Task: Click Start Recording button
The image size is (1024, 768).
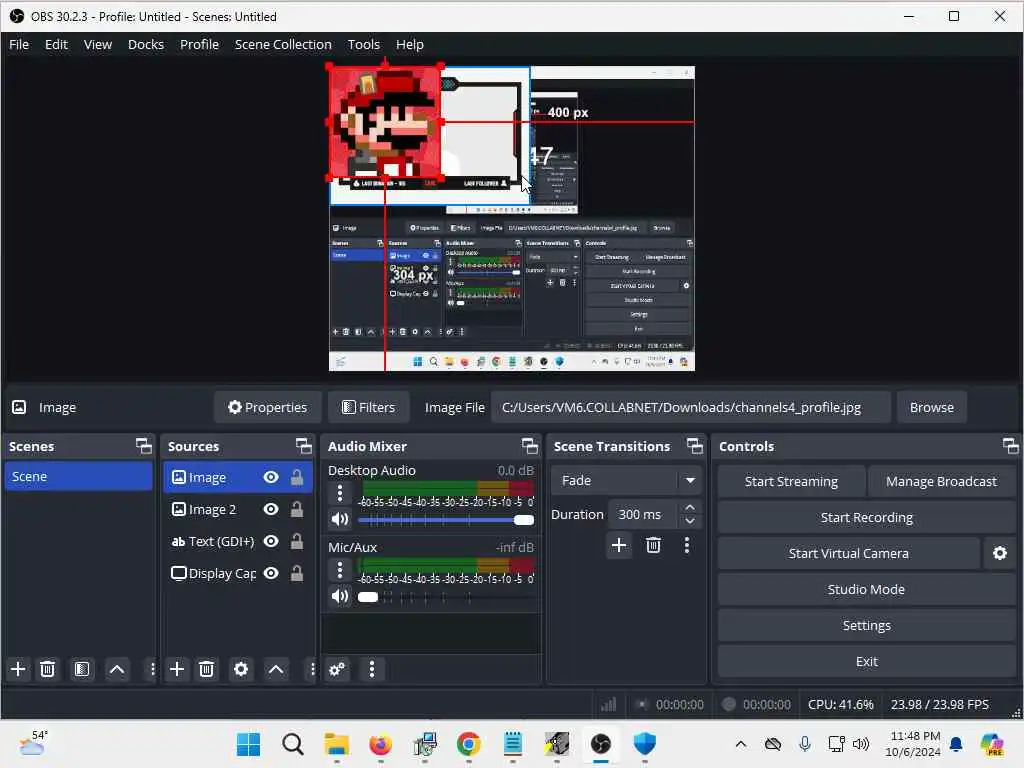Action: (x=867, y=518)
